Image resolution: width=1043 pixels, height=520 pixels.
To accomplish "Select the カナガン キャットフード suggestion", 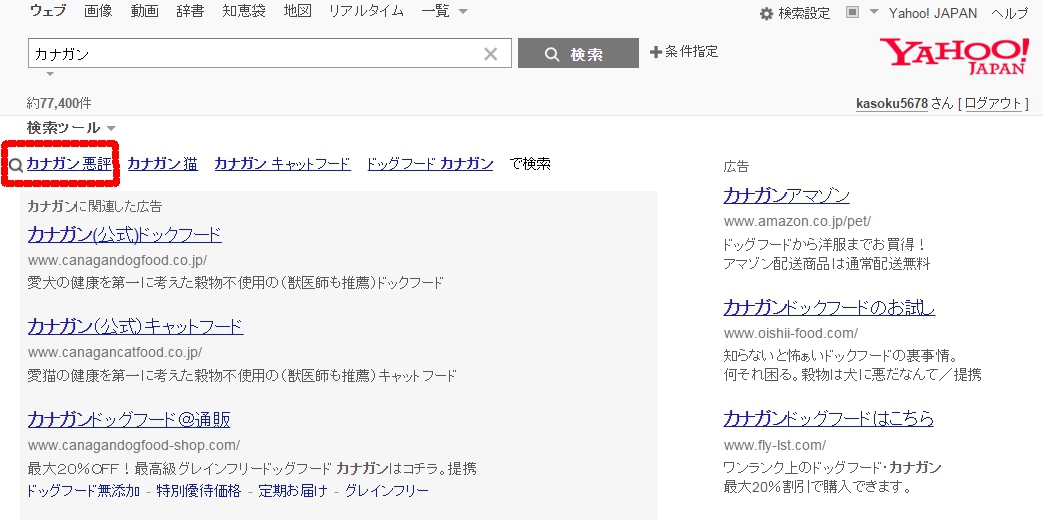I will click(x=282, y=164).
